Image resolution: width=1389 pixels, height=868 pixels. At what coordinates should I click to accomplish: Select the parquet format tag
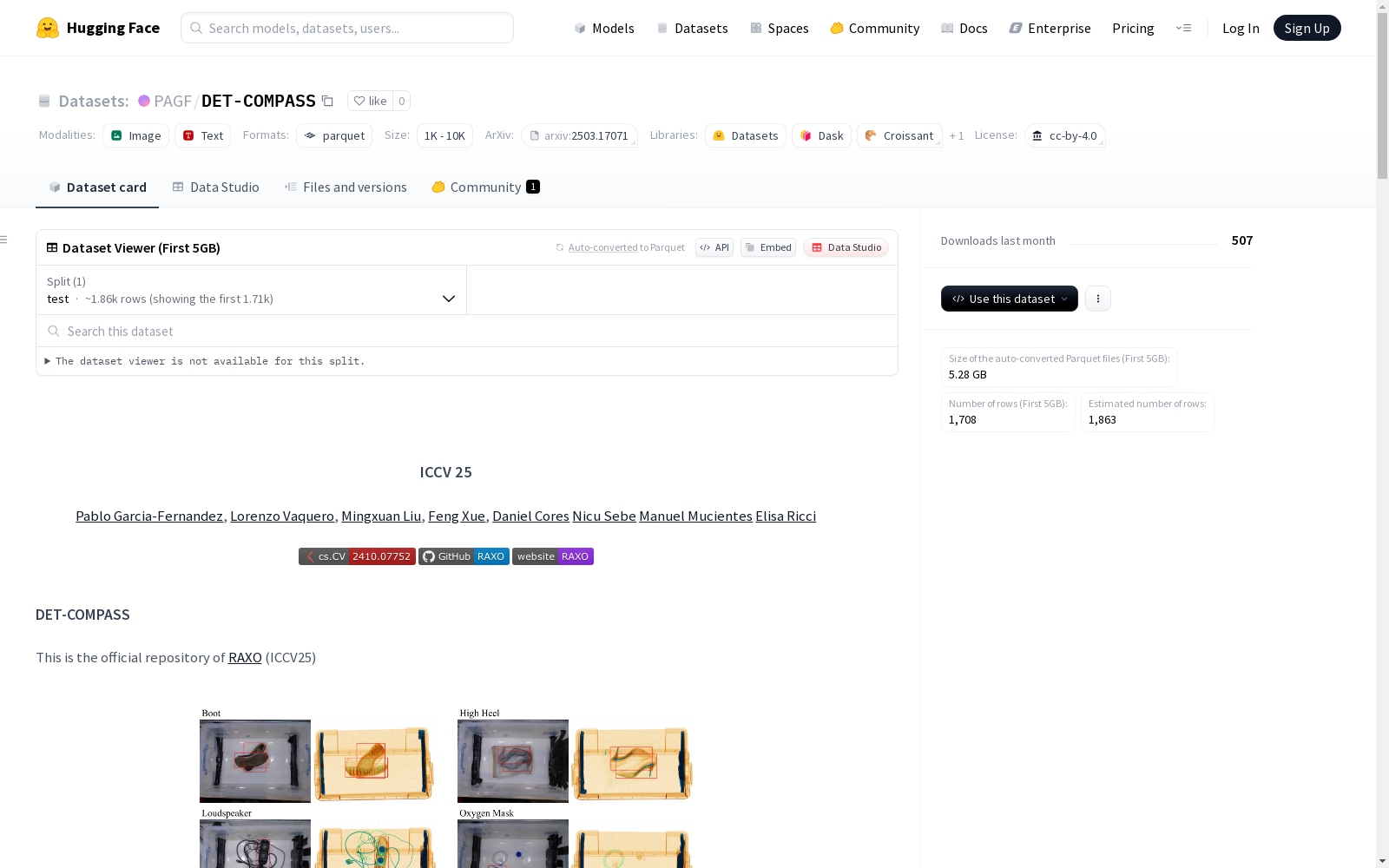(334, 135)
